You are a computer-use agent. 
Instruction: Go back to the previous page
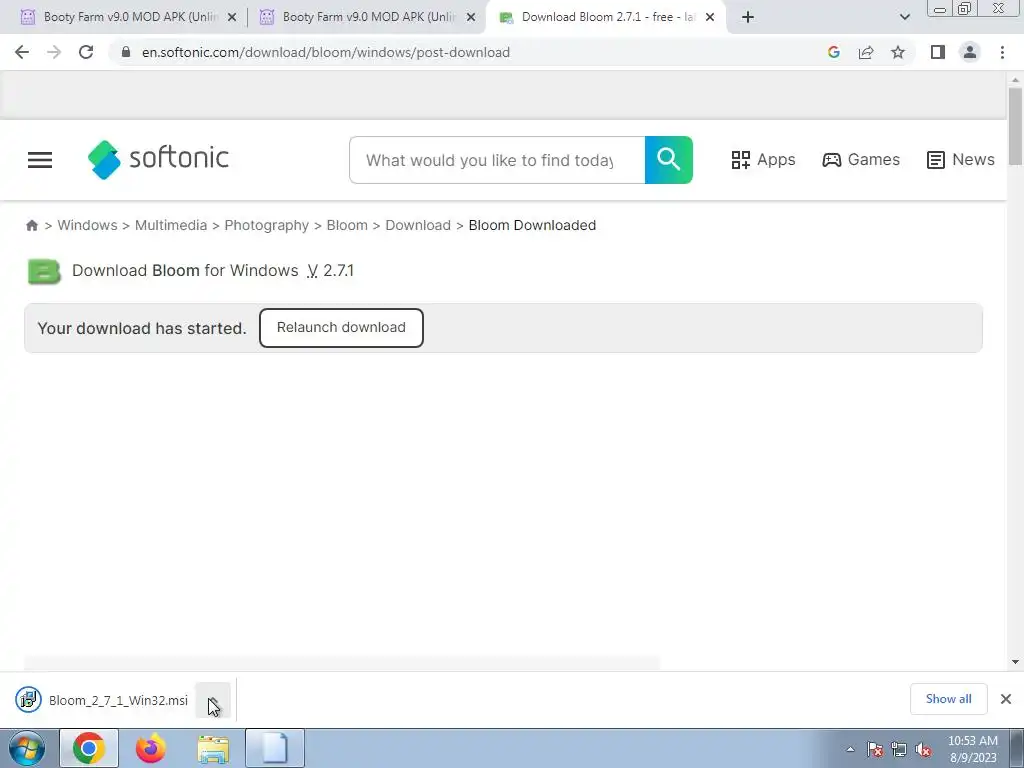[x=22, y=52]
